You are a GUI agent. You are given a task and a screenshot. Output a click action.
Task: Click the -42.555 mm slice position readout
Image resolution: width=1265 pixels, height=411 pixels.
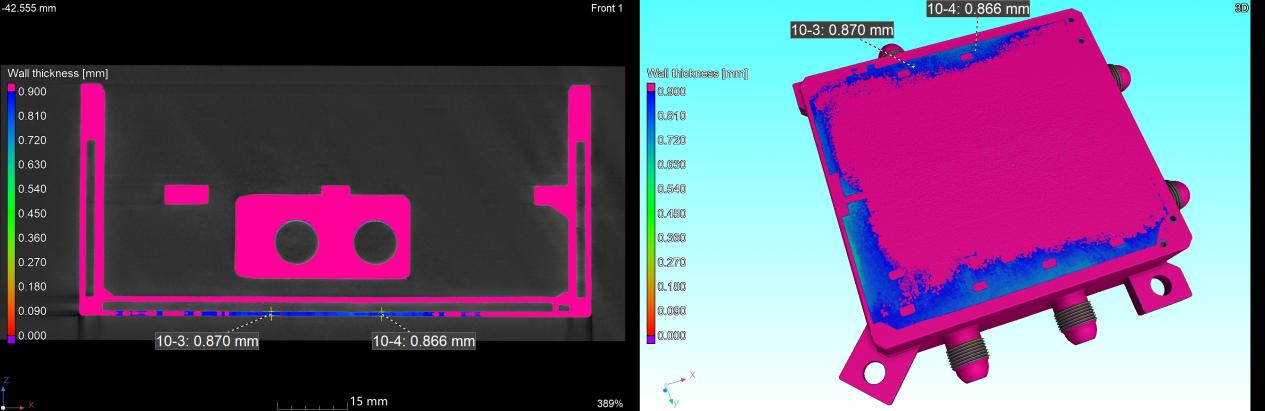click(x=29, y=9)
